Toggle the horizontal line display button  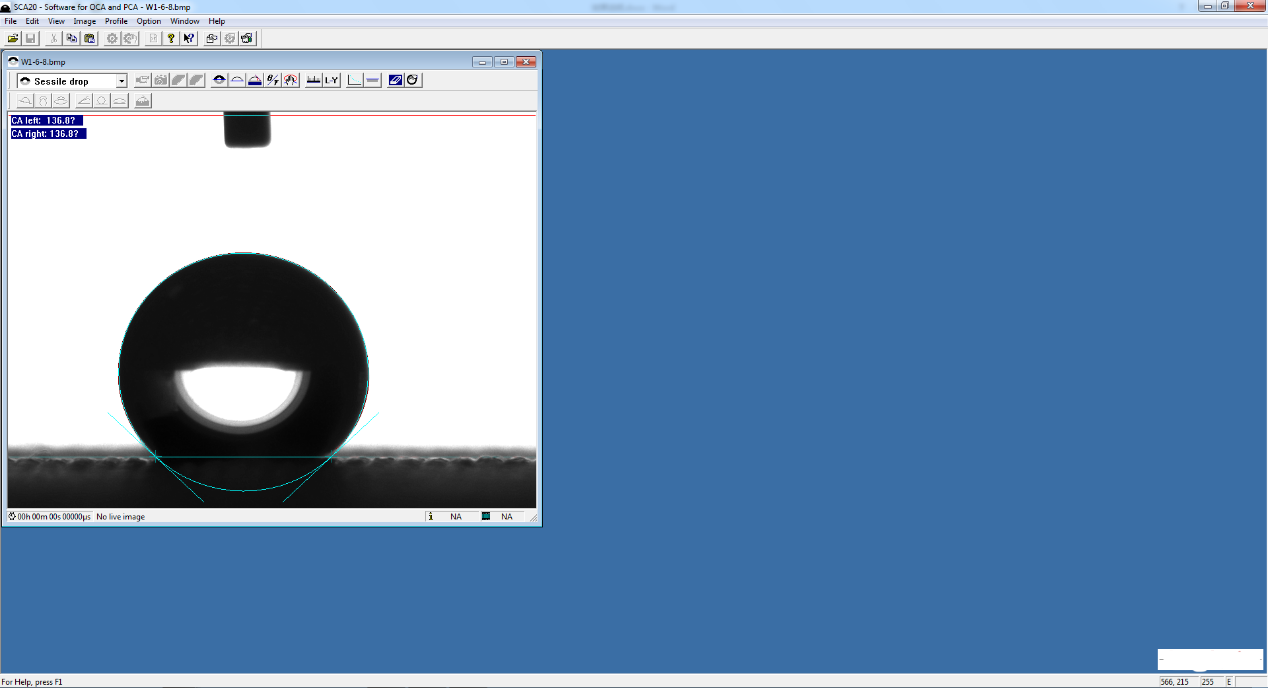[x=372, y=80]
